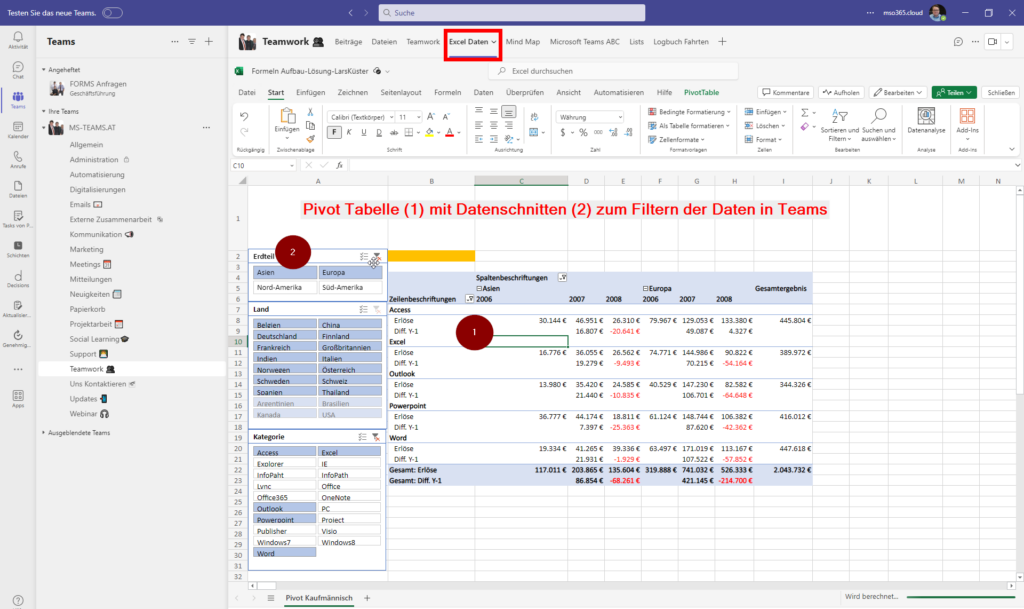Open the PivotTable ribbon tab

pos(701,93)
